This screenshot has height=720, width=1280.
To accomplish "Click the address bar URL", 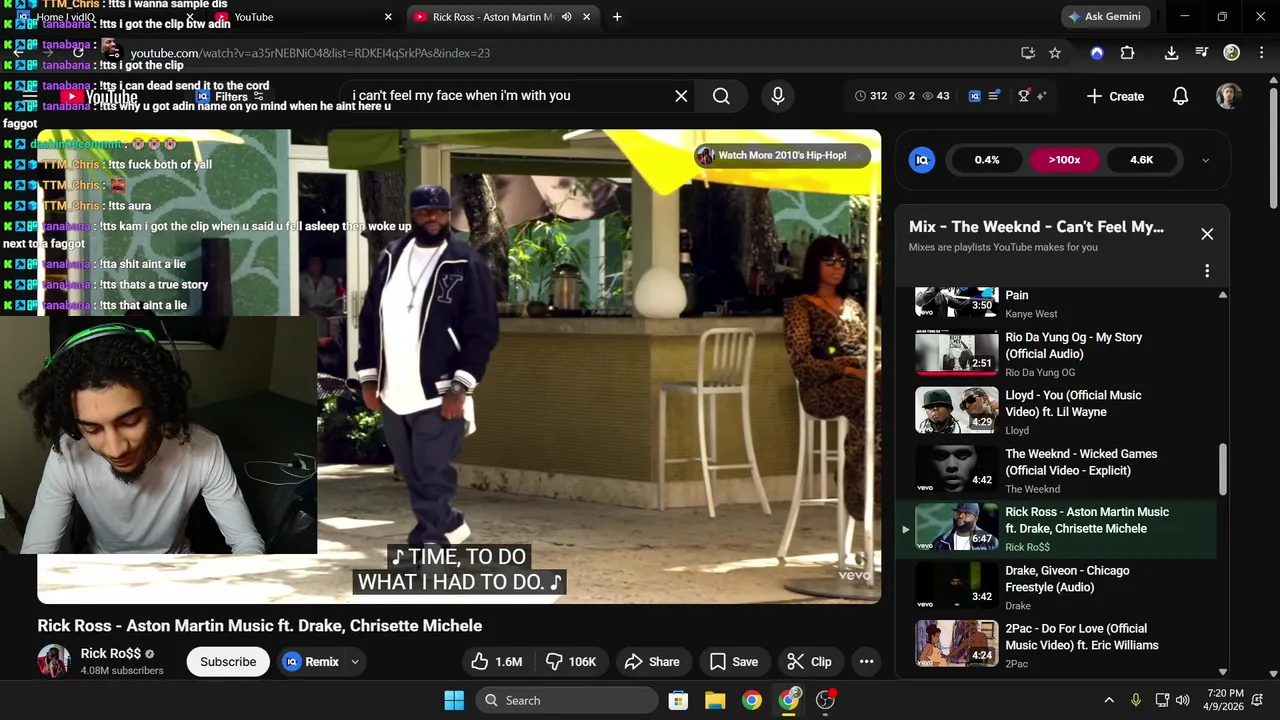I will 310,53.
